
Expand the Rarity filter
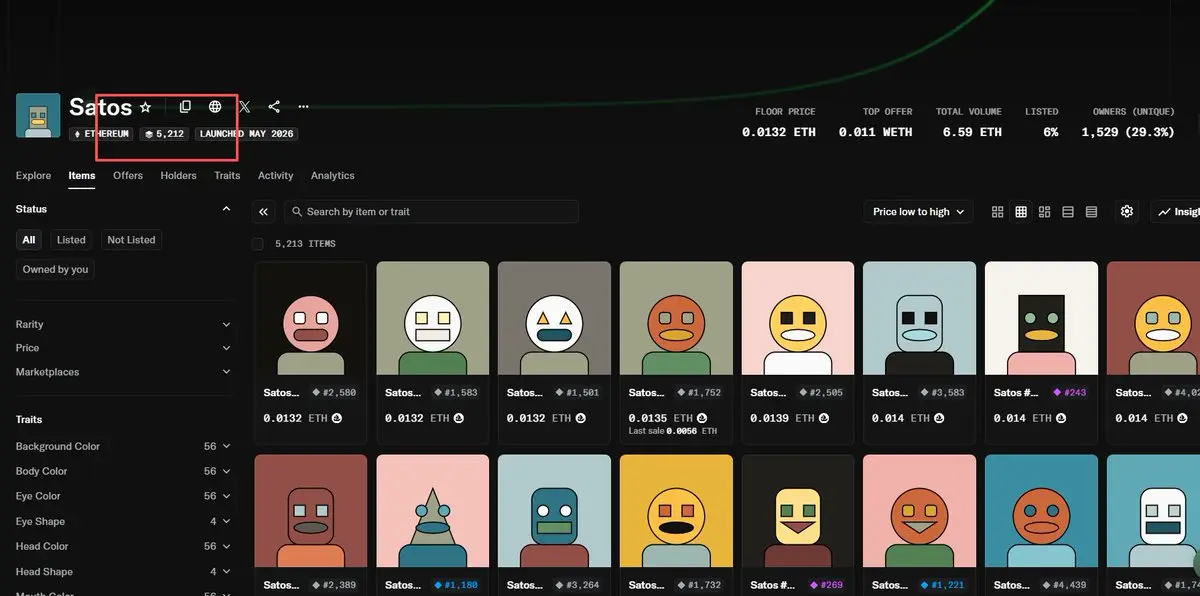124,325
